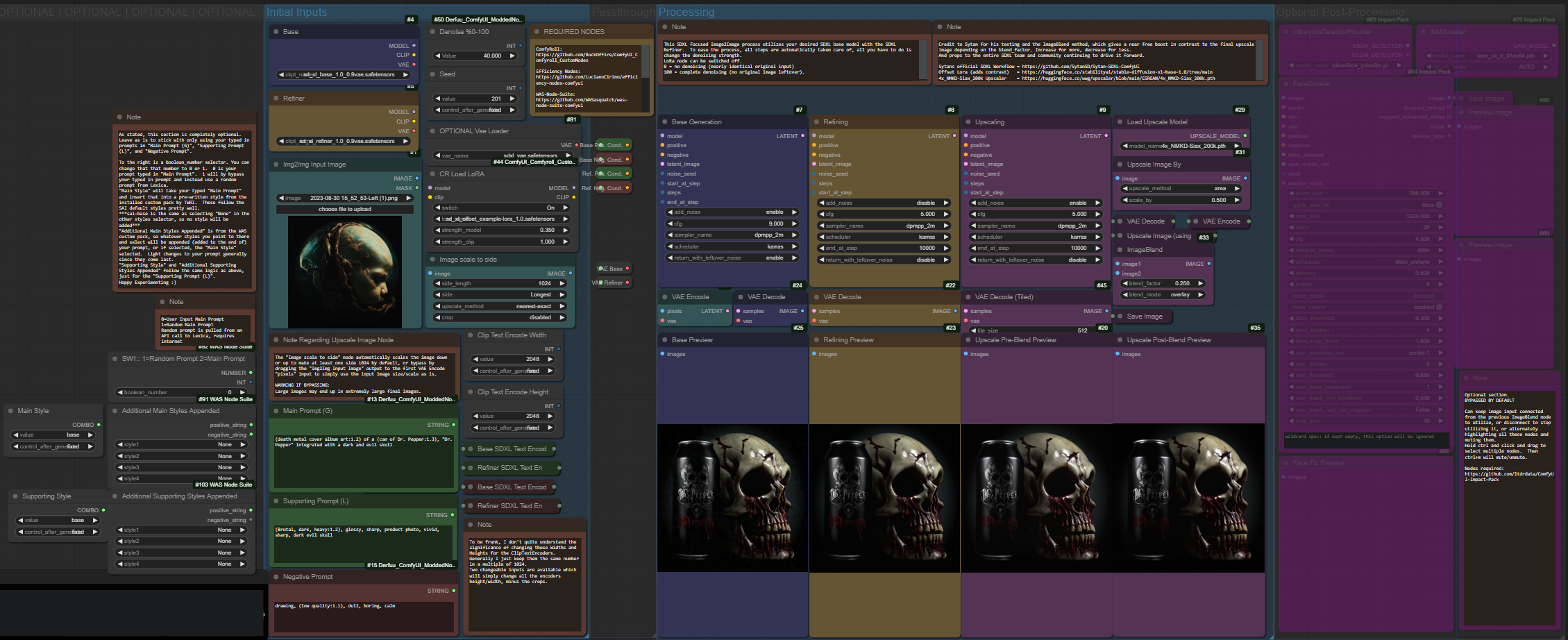Open blend_mode overlay dropdown in ImageBlend
This screenshot has height=640, width=1568.
1163,294
